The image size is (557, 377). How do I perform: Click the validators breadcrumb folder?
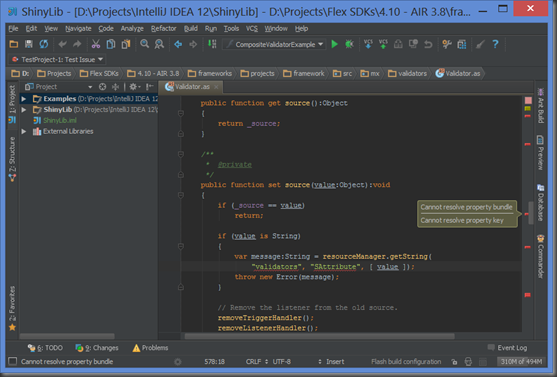408,74
